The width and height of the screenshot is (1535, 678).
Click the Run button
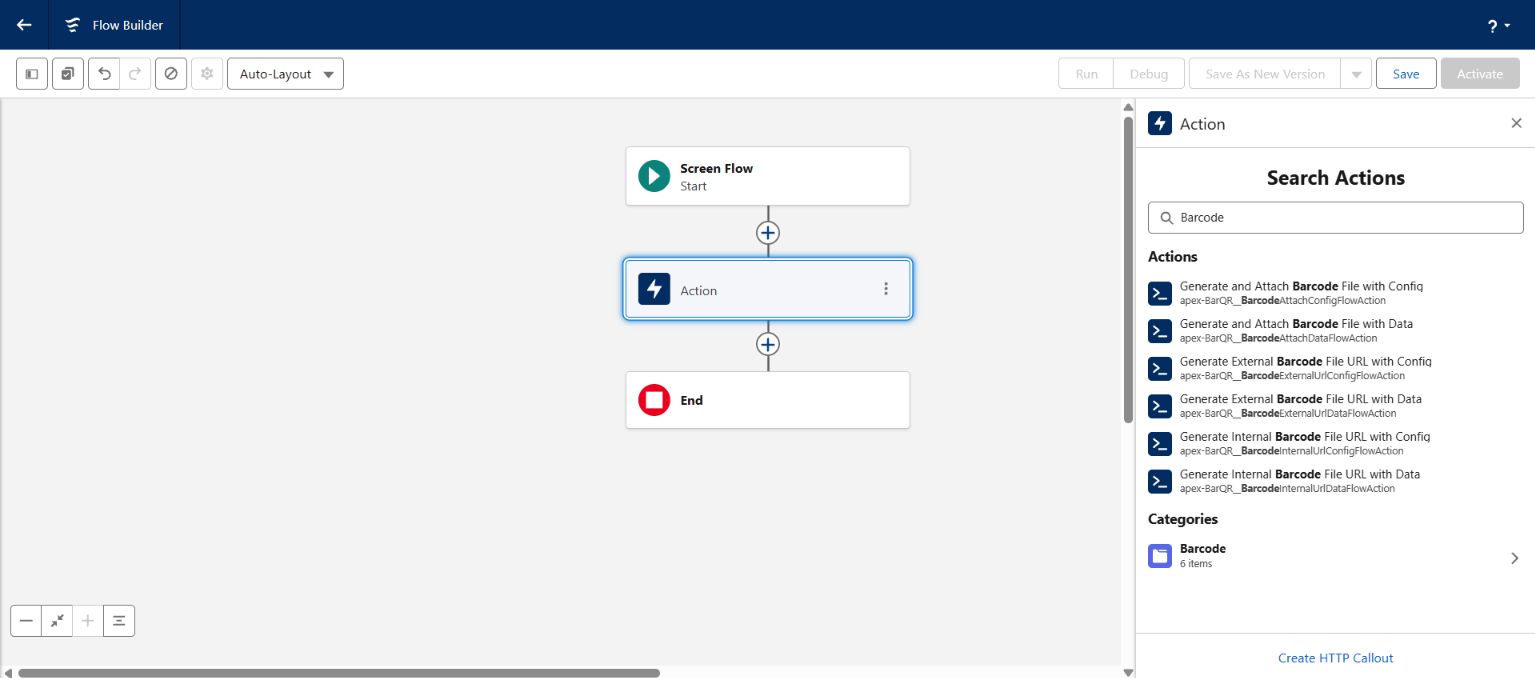(1086, 74)
